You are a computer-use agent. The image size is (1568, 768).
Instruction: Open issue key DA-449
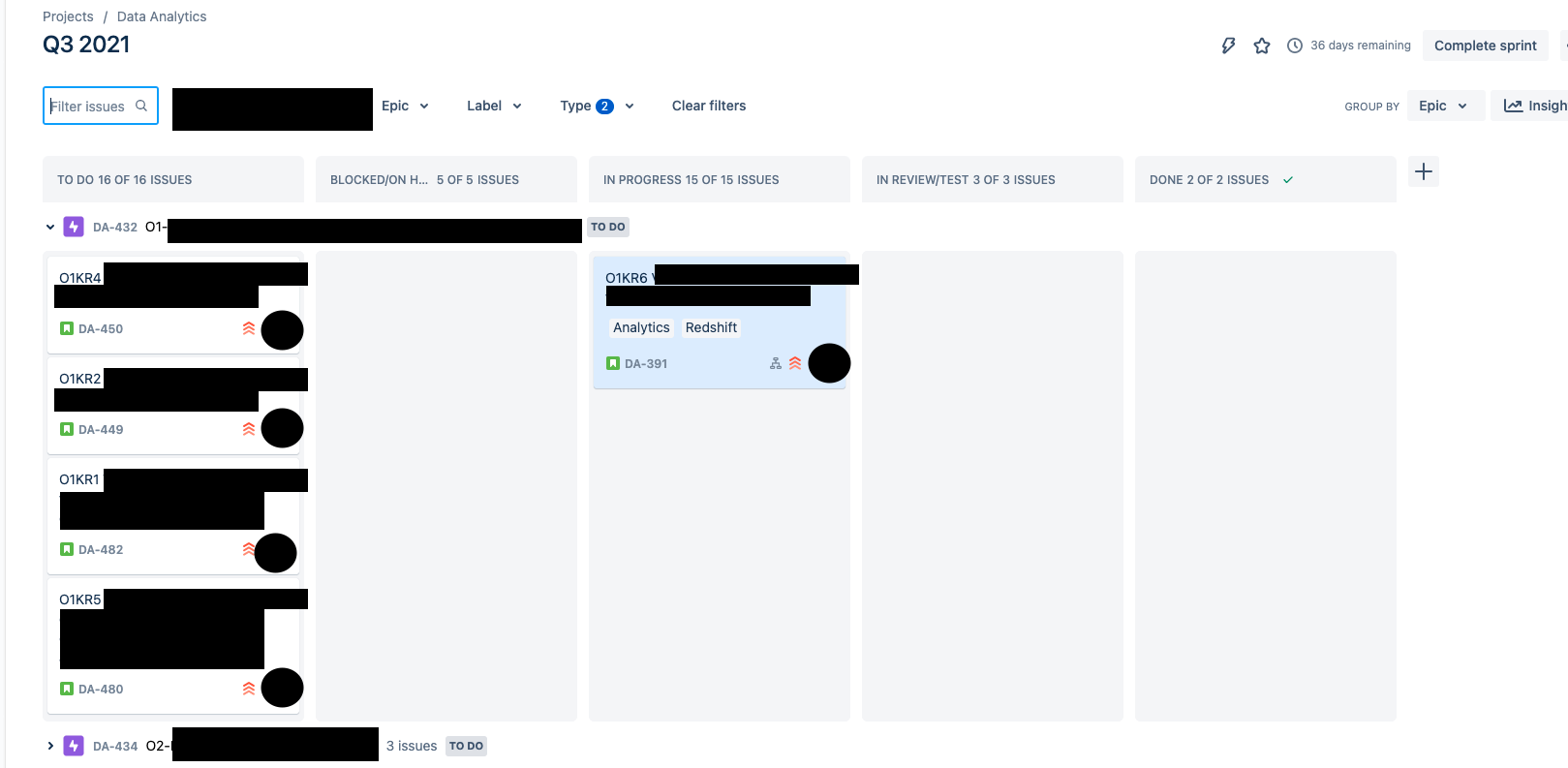click(x=101, y=429)
